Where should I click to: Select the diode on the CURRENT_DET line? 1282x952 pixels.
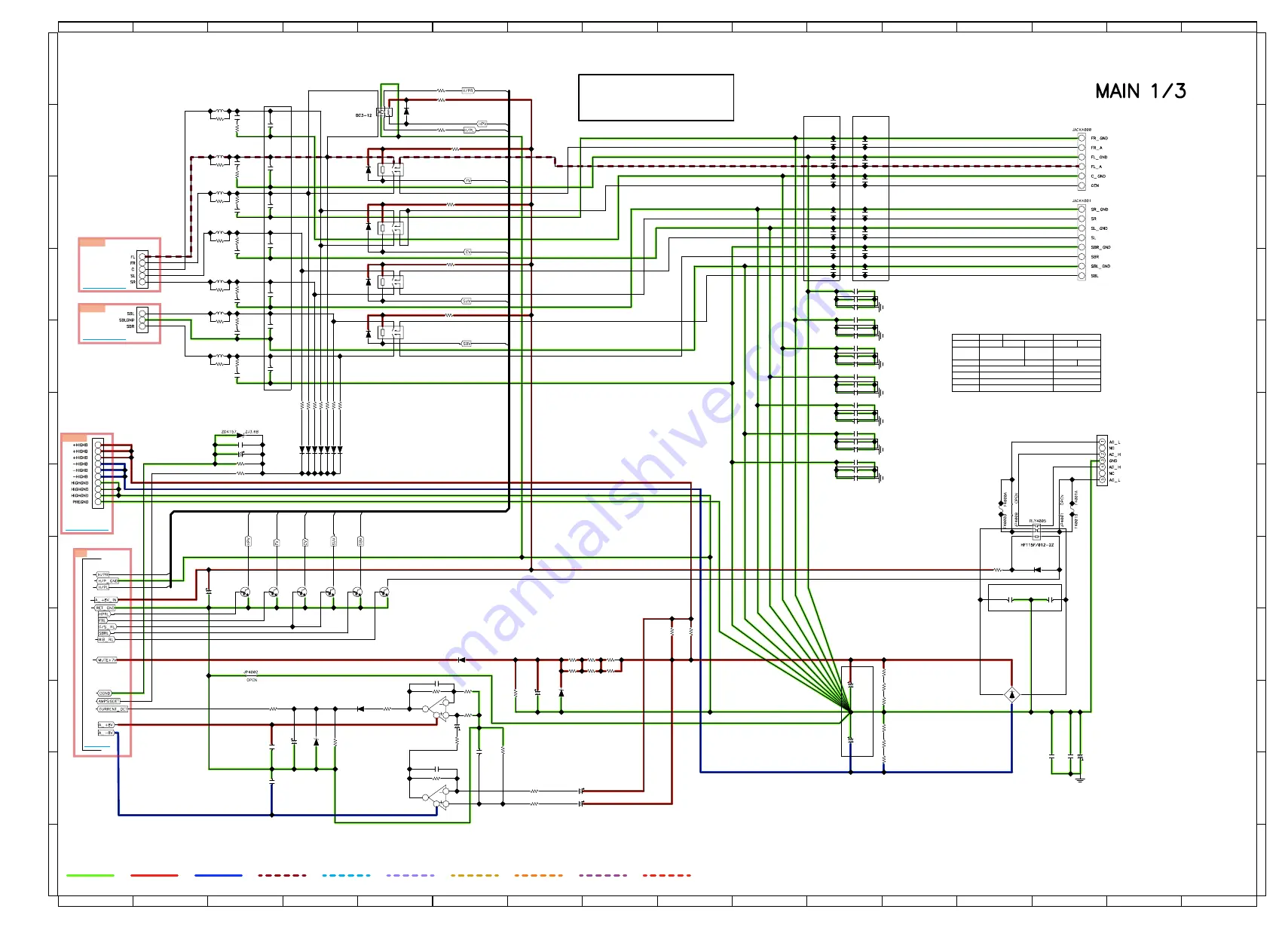tap(360, 709)
